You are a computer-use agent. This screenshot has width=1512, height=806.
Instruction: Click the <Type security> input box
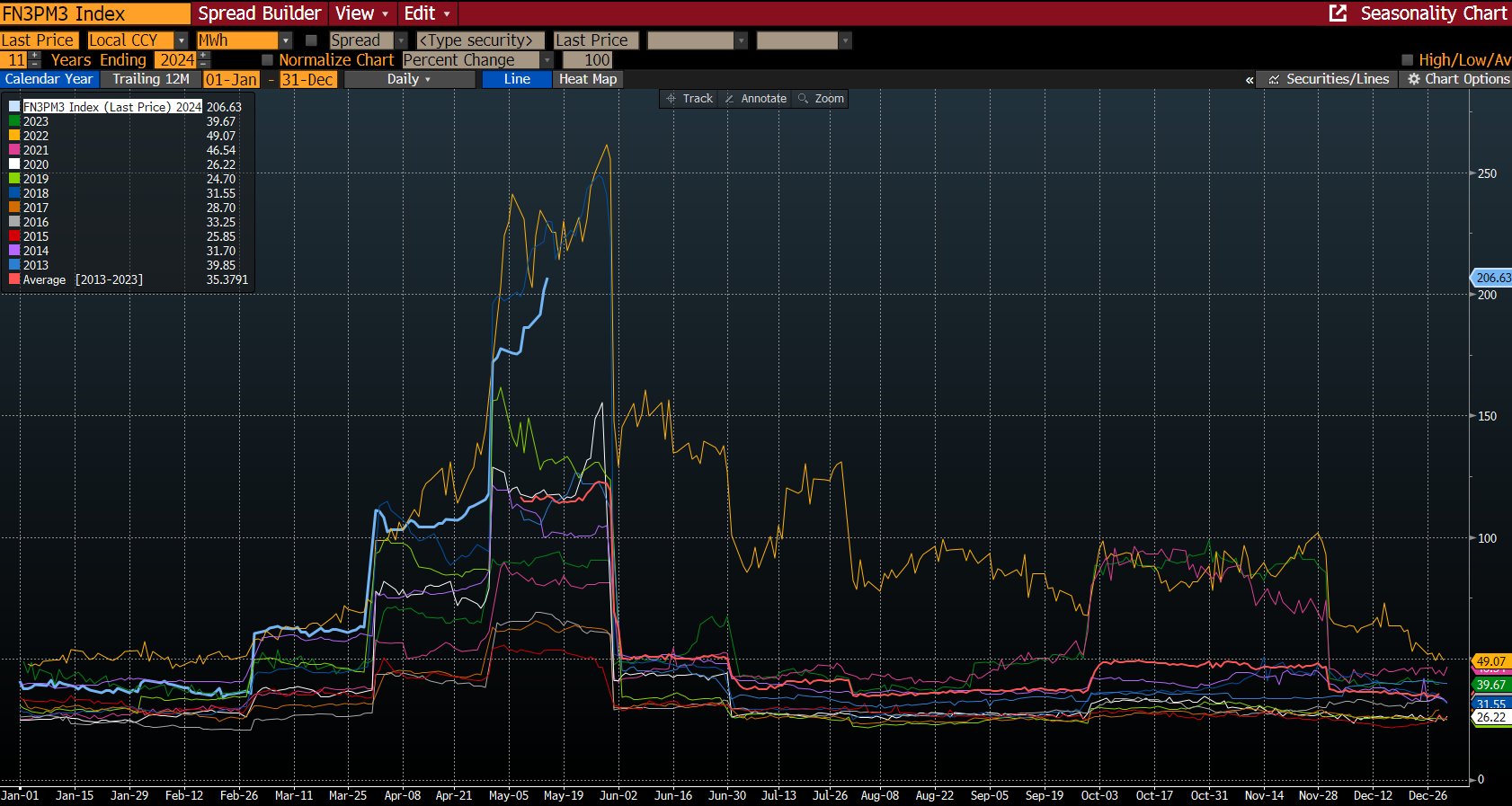pos(480,40)
